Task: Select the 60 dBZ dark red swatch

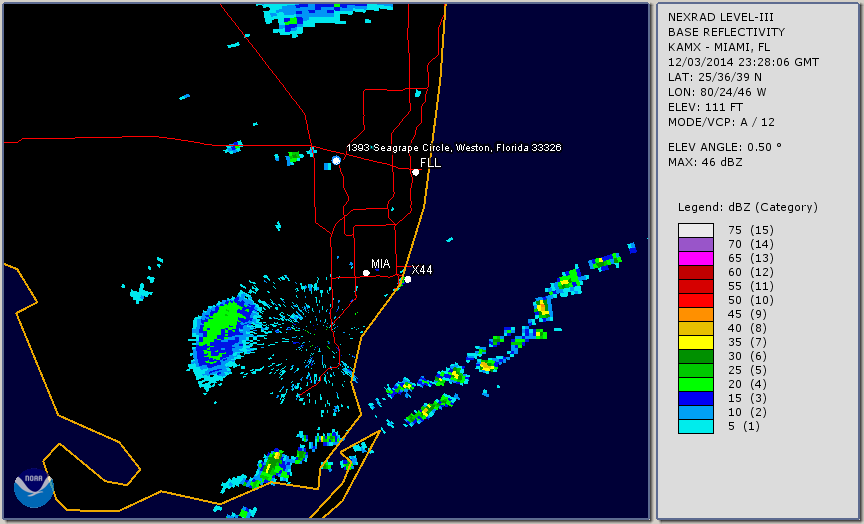Action: click(x=696, y=272)
